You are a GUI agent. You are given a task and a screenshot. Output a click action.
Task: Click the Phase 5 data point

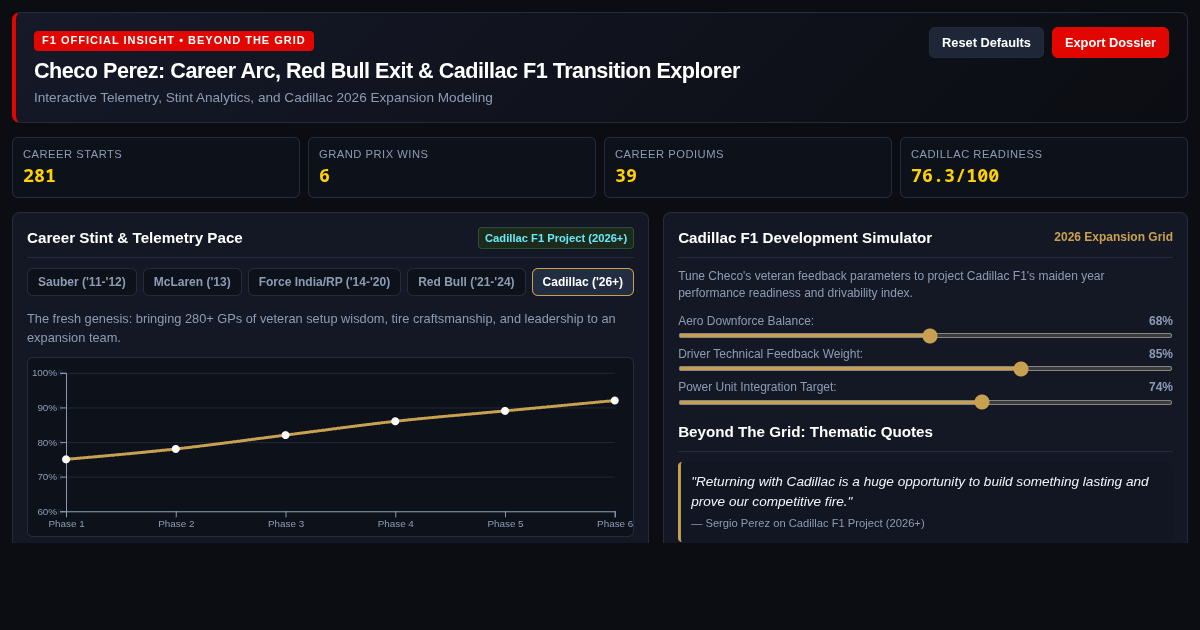tap(505, 411)
